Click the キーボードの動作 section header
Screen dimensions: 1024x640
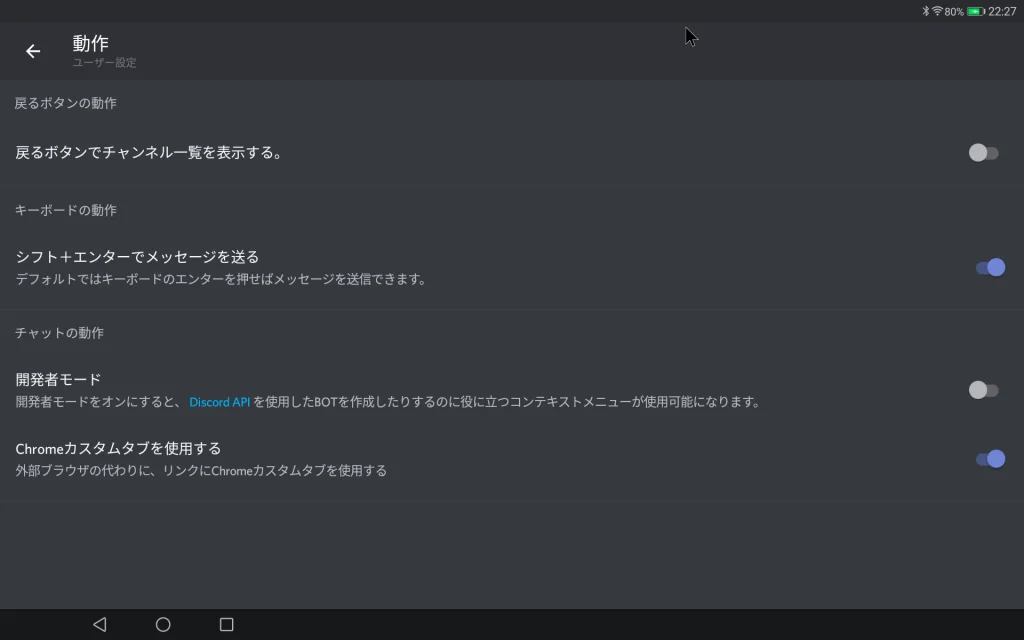coord(66,210)
